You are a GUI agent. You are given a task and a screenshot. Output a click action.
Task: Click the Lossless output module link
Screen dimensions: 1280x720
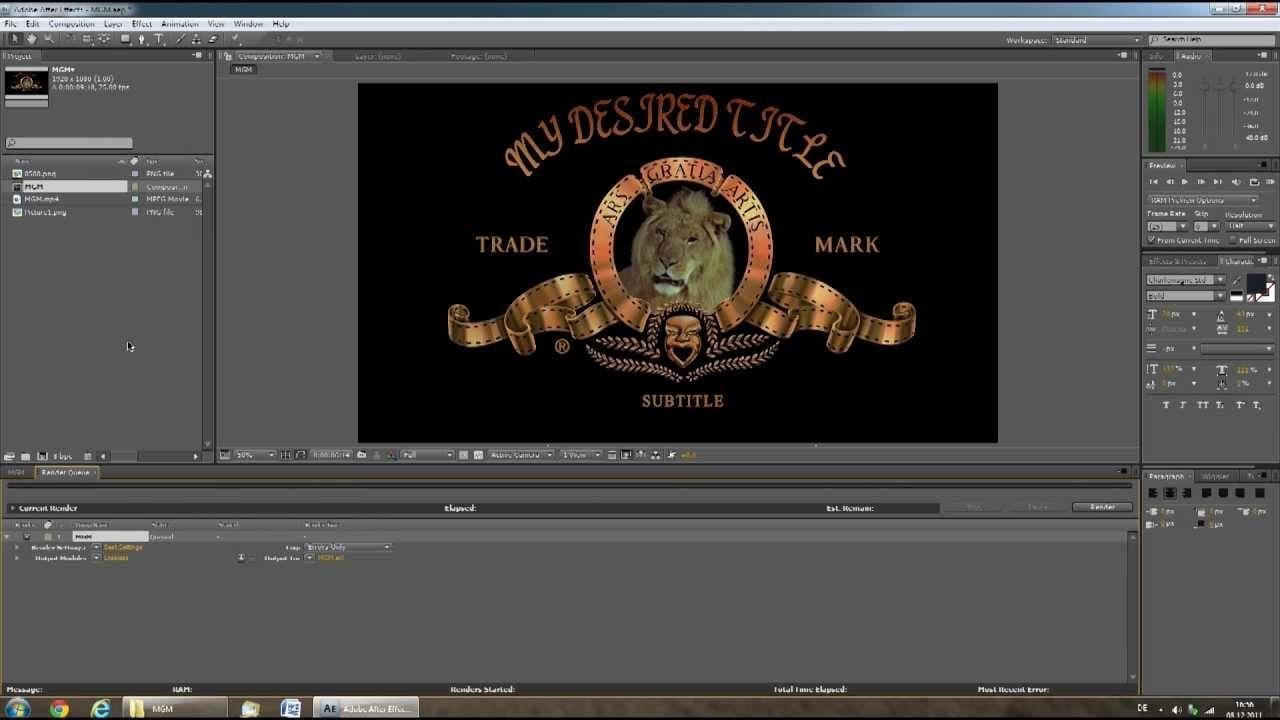pos(116,558)
